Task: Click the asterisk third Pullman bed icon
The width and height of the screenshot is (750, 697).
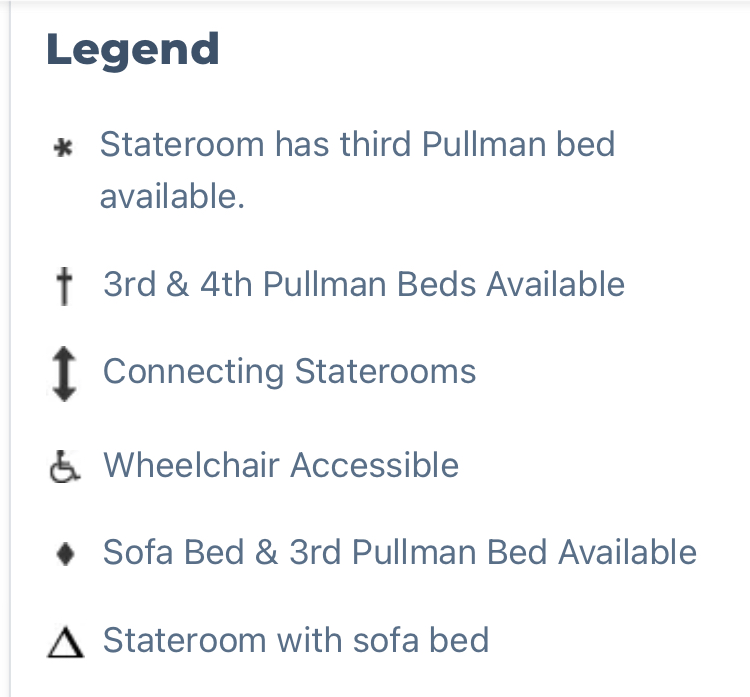Action: tap(63, 147)
